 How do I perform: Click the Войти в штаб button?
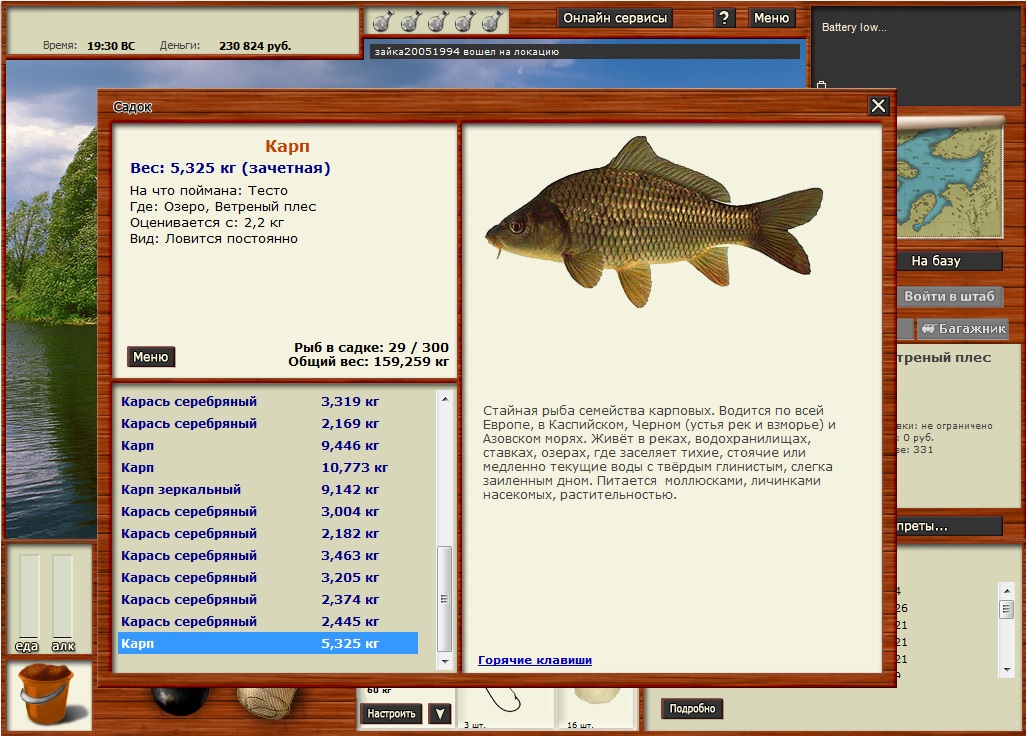tap(949, 296)
